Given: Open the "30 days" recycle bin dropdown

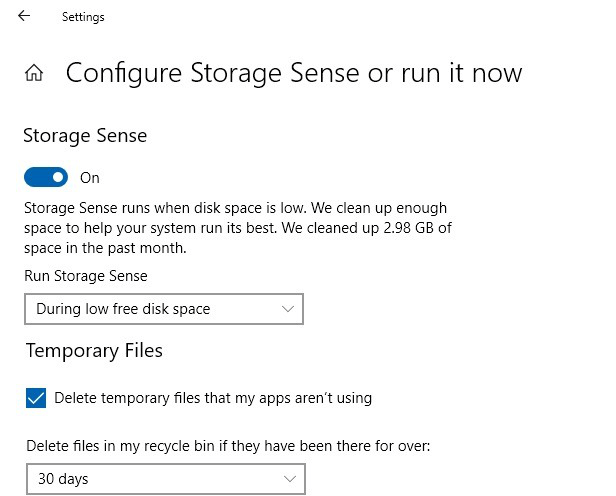Looking at the screenshot, I should click(x=163, y=478).
